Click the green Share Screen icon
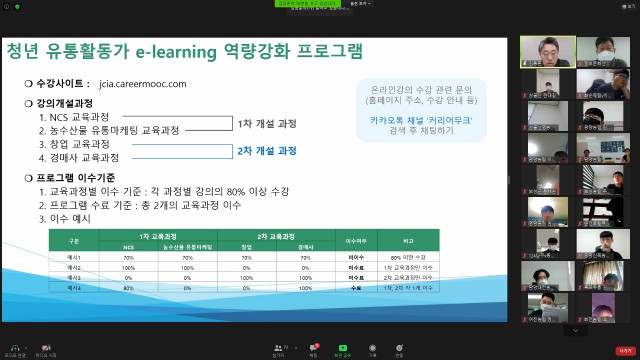 click(343, 348)
